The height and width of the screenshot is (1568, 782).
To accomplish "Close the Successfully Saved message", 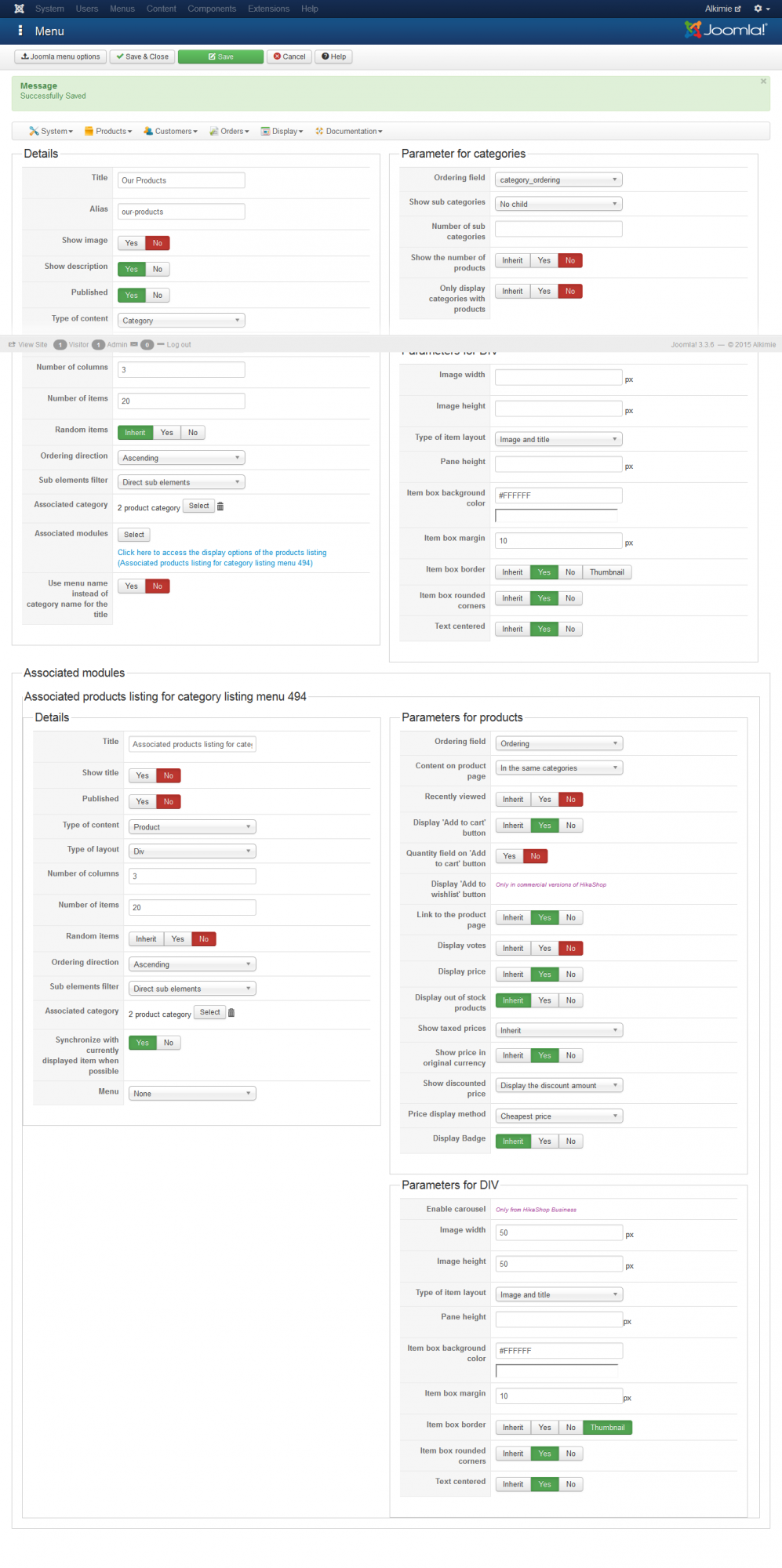I will (763, 82).
